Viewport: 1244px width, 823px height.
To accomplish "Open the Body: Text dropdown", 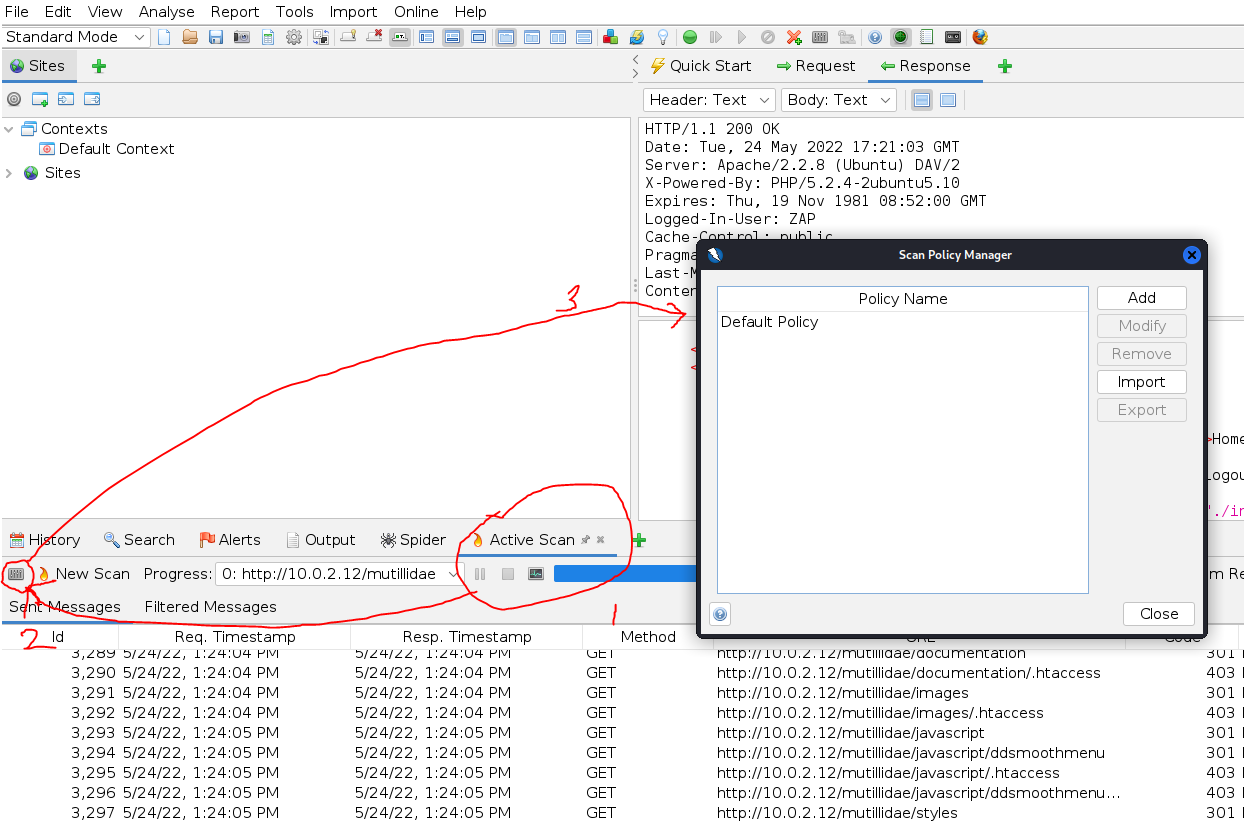I will click(x=839, y=100).
